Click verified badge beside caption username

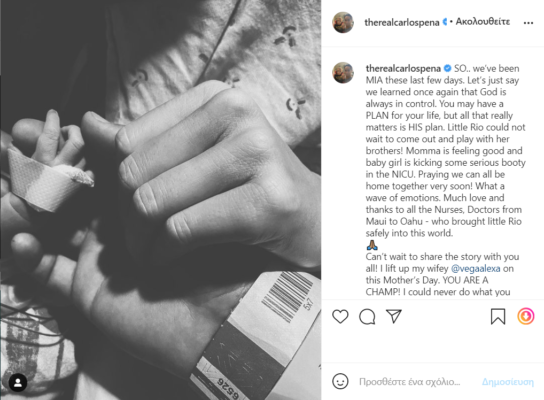(447, 68)
